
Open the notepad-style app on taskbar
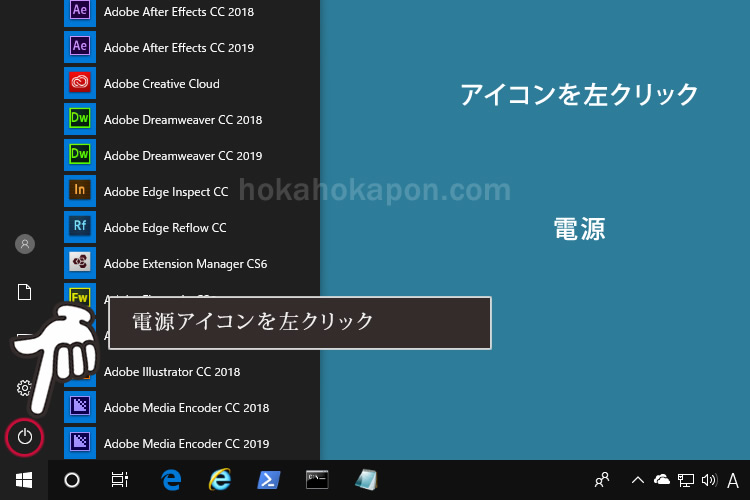coord(366,480)
